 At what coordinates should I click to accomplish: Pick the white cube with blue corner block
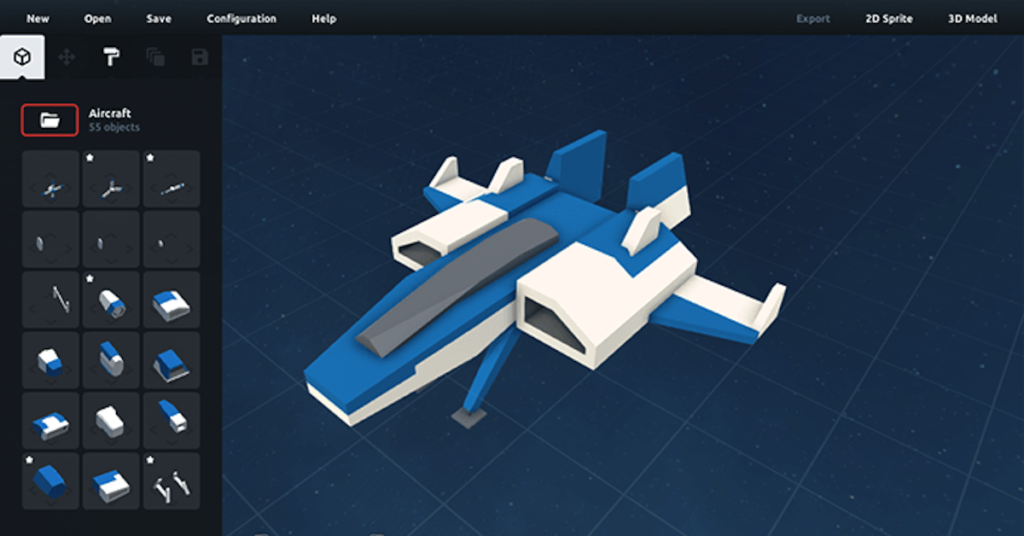pos(51,360)
